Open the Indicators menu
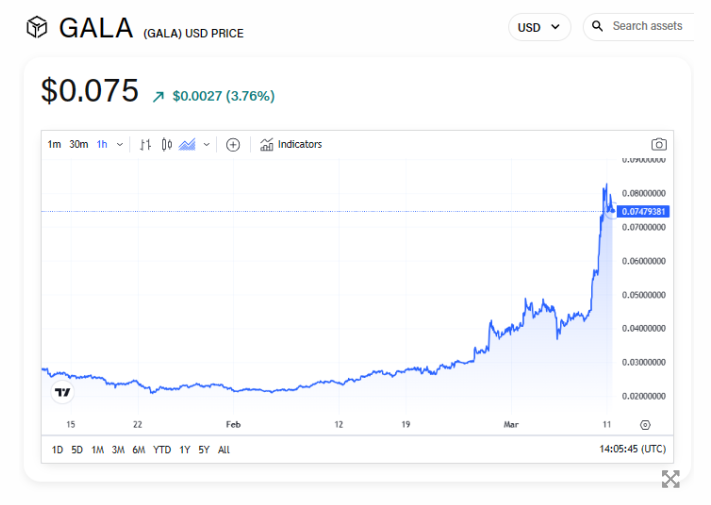The image size is (711, 505). 291,145
